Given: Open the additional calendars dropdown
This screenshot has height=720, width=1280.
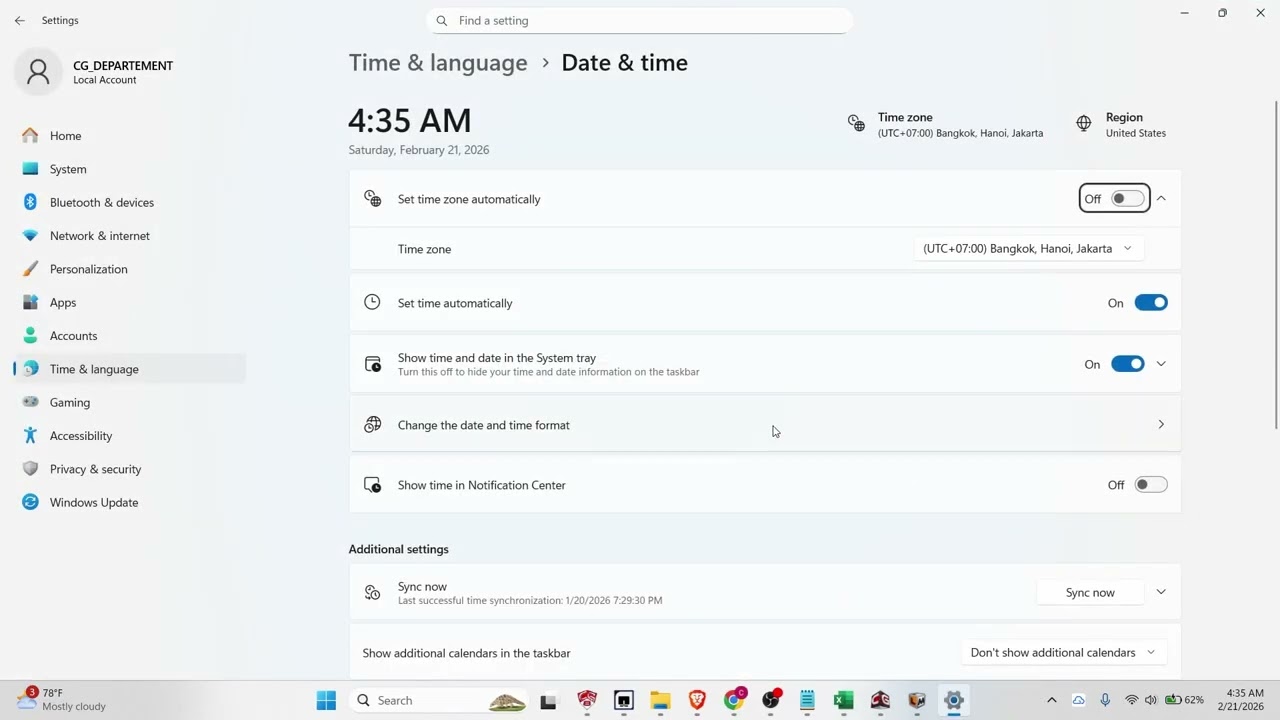Looking at the screenshot, I should point(1063,652).
